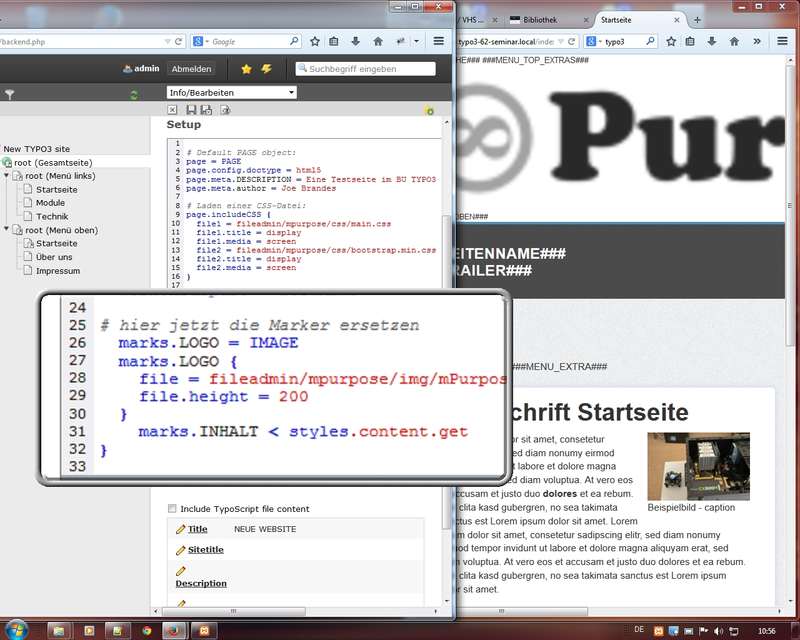The width and height of the screenshot is (800, 640).
Task: Open the Info/Bearbeiten dropdown
Action: 232,93
